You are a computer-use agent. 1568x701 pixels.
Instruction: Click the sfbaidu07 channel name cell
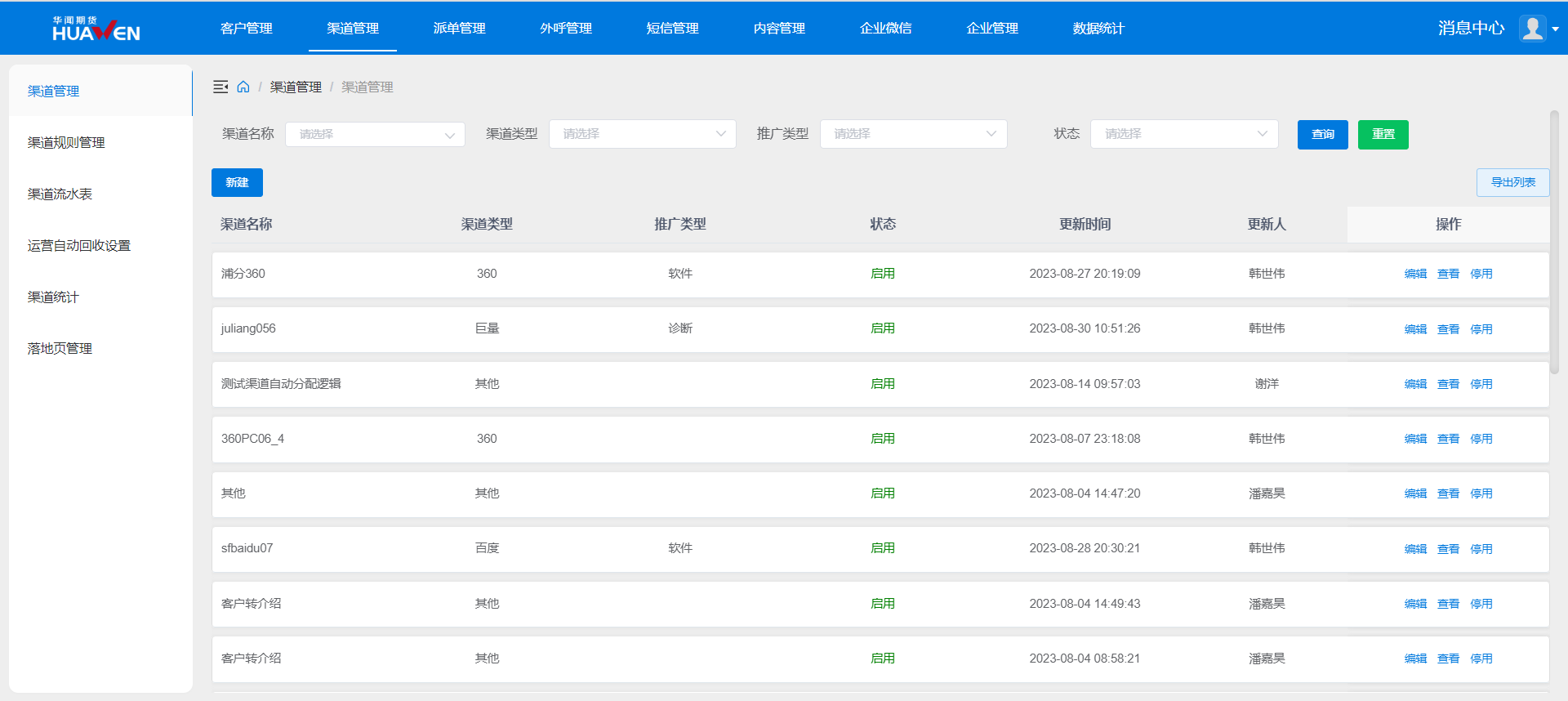247,548
